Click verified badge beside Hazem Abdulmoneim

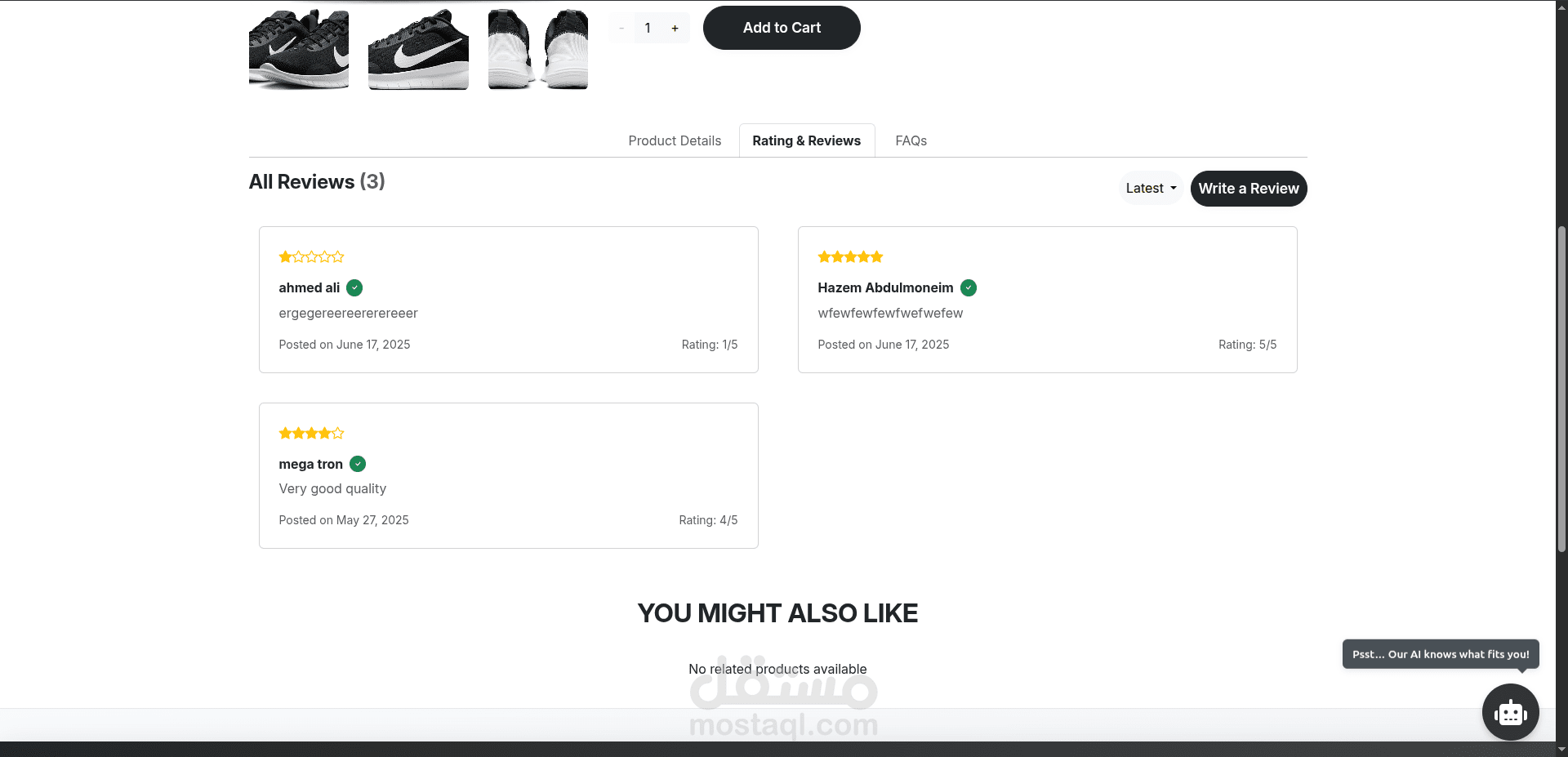(x=969, y=287)
